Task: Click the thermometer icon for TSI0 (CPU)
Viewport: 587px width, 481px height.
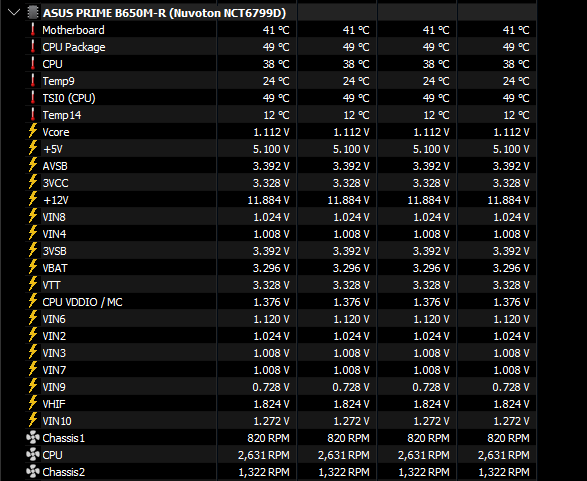Action: click(33, 98)
